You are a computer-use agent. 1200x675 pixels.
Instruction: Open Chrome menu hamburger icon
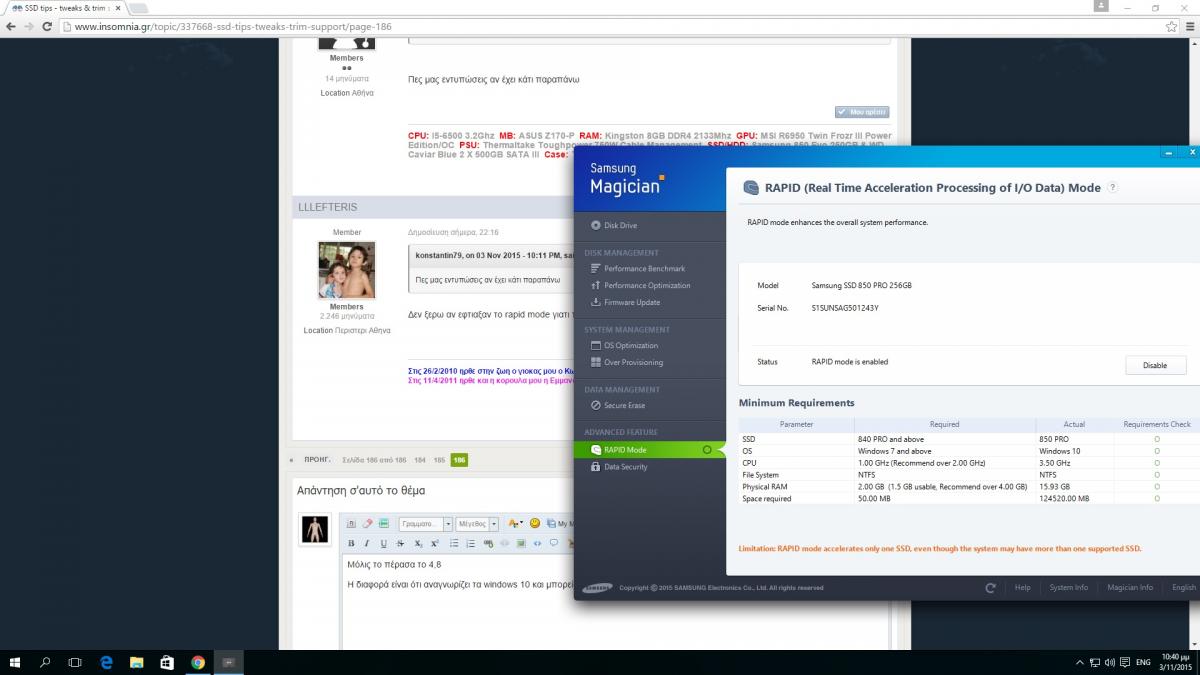1188,27
